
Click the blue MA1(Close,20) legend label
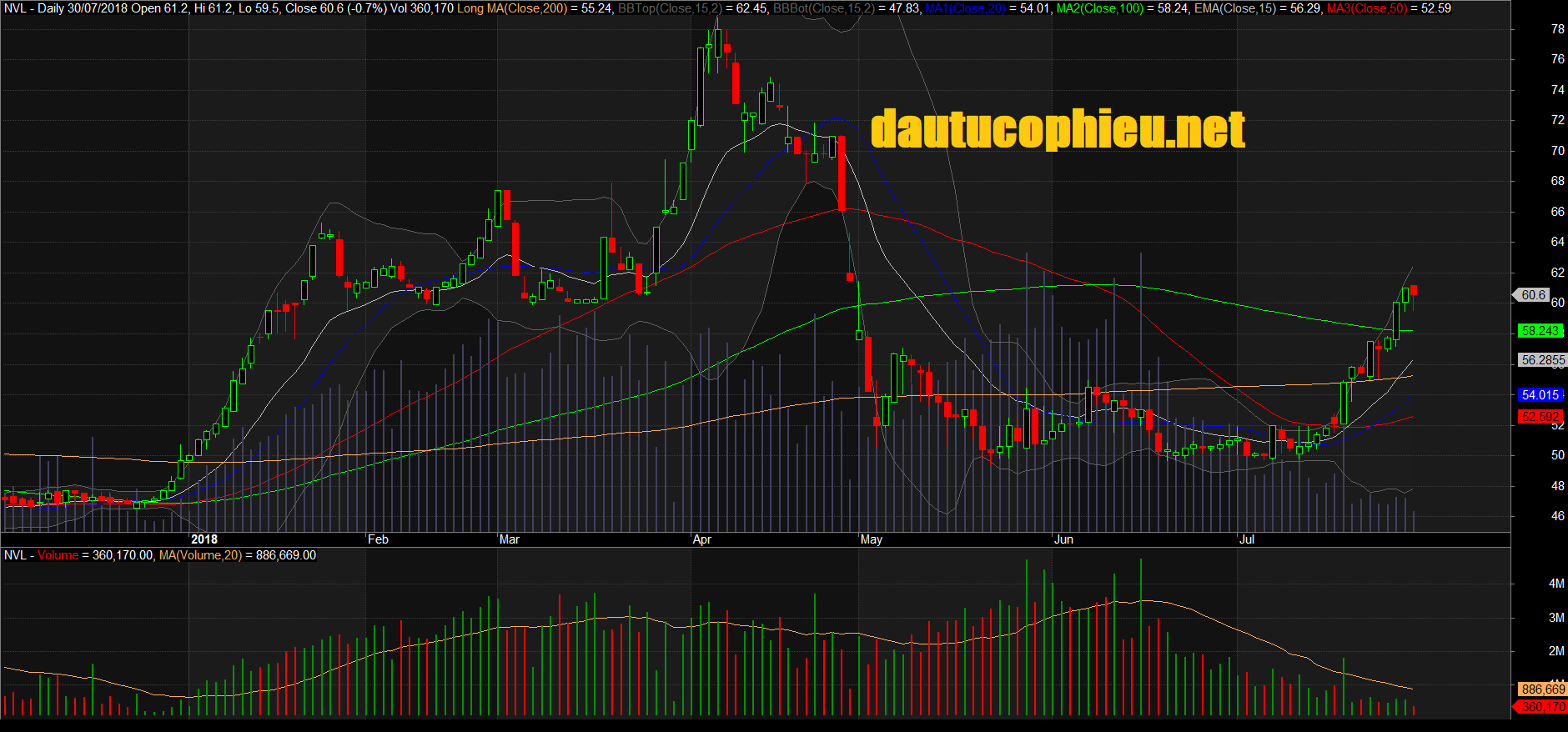(x=965, y=8)
